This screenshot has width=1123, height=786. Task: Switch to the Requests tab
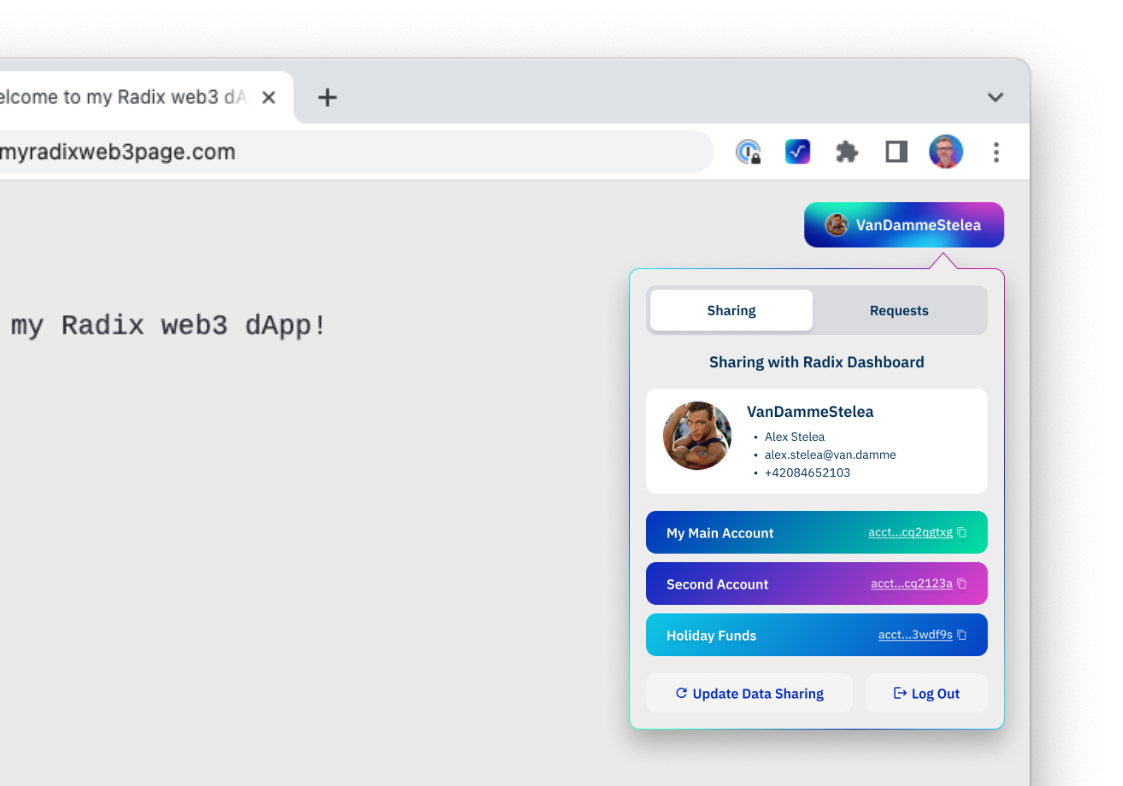[898, 310]
